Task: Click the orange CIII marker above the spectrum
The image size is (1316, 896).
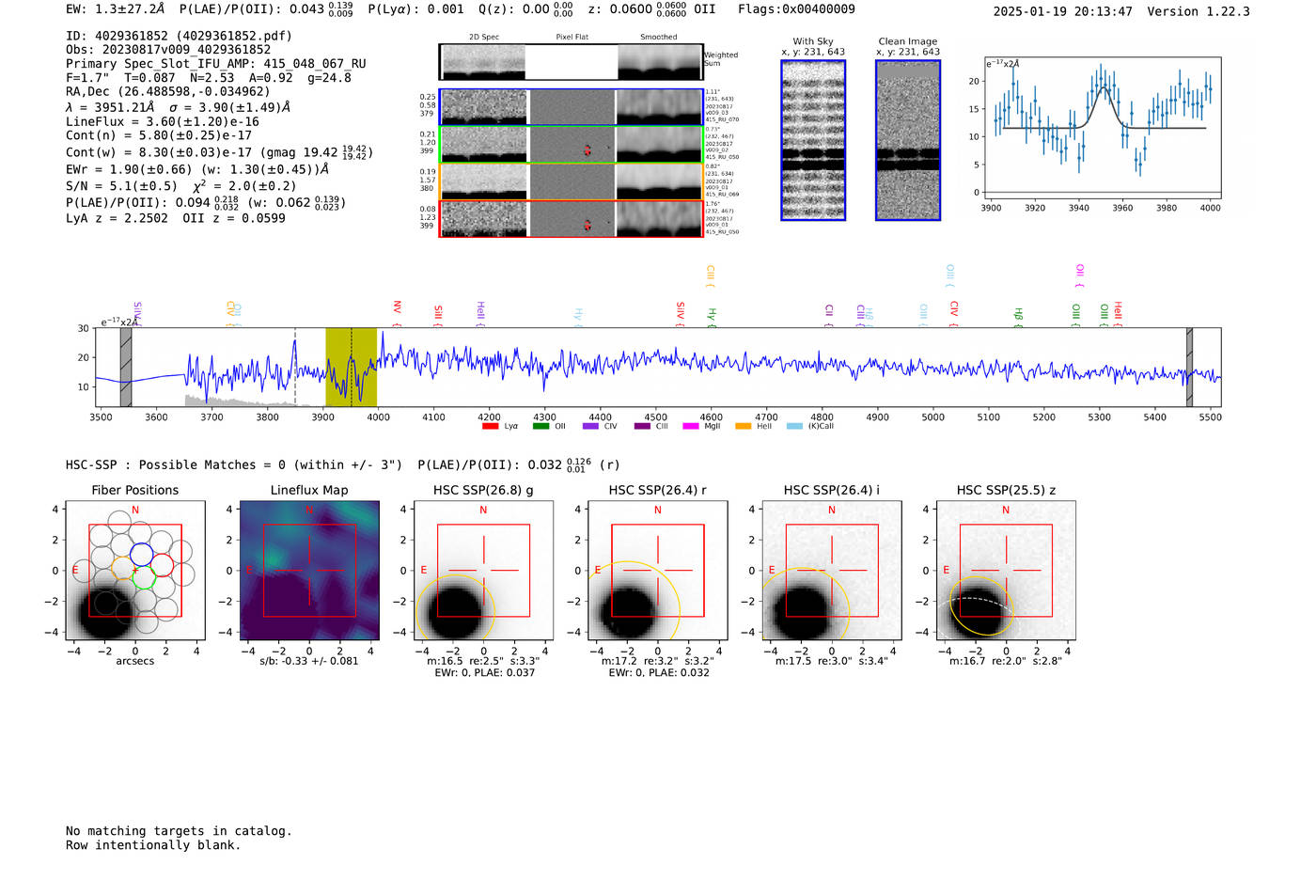Action: pyautogui.click(x=711, y=275)
